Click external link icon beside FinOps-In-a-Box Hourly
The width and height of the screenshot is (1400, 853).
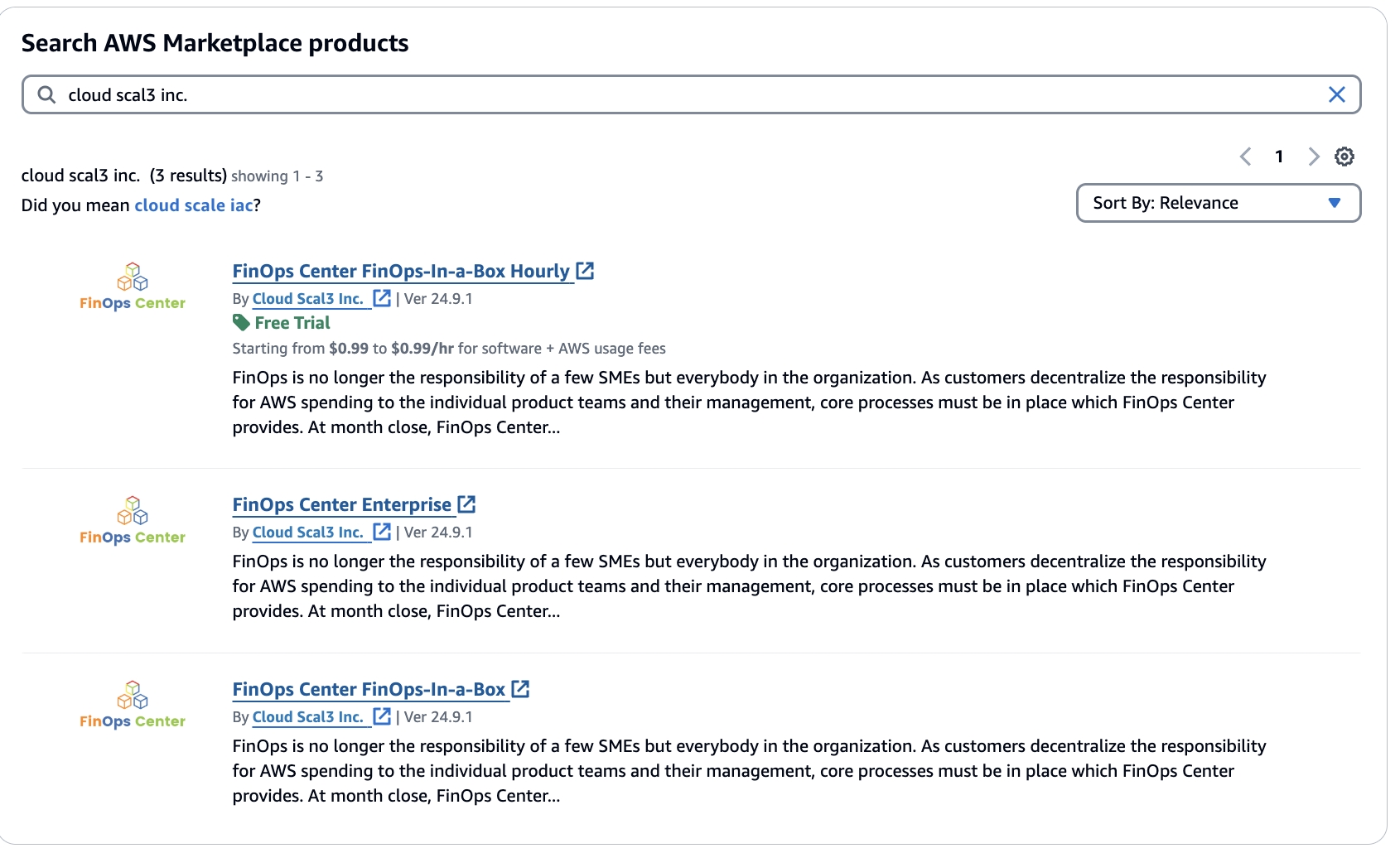[x=585, y=271]
